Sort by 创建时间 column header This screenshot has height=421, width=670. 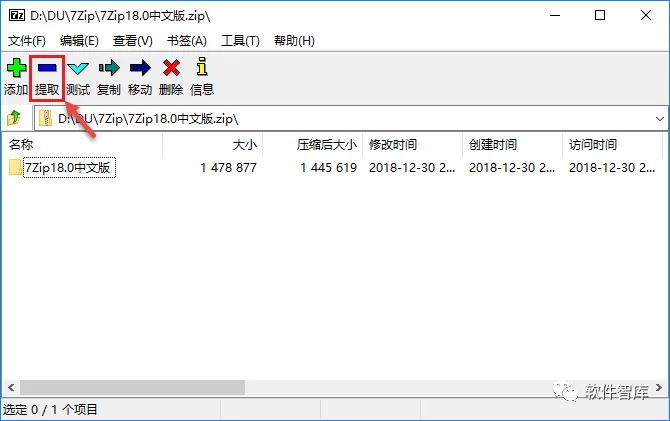point(512,145)
